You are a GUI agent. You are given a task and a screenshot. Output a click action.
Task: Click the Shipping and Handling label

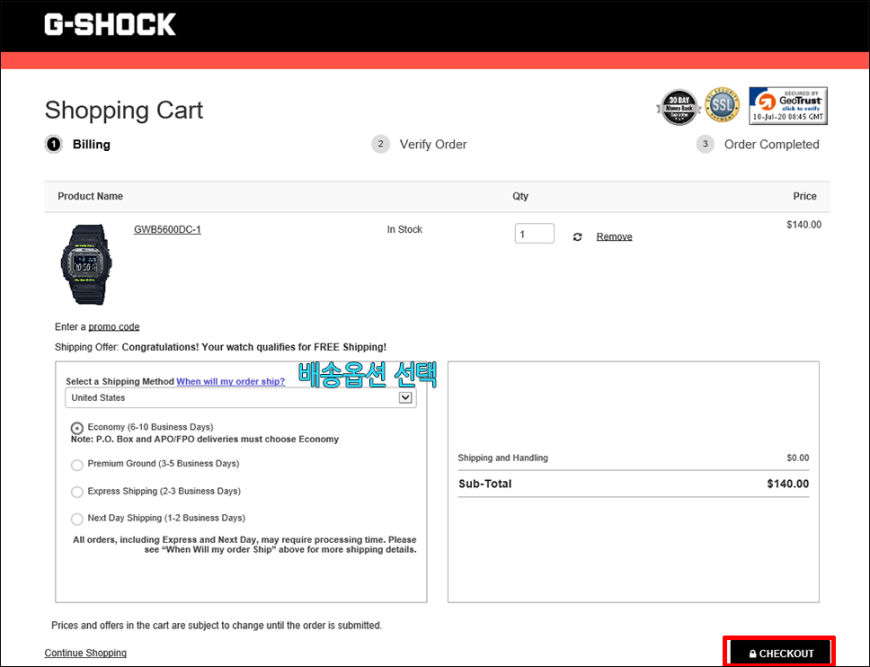[x=503, y=458]
